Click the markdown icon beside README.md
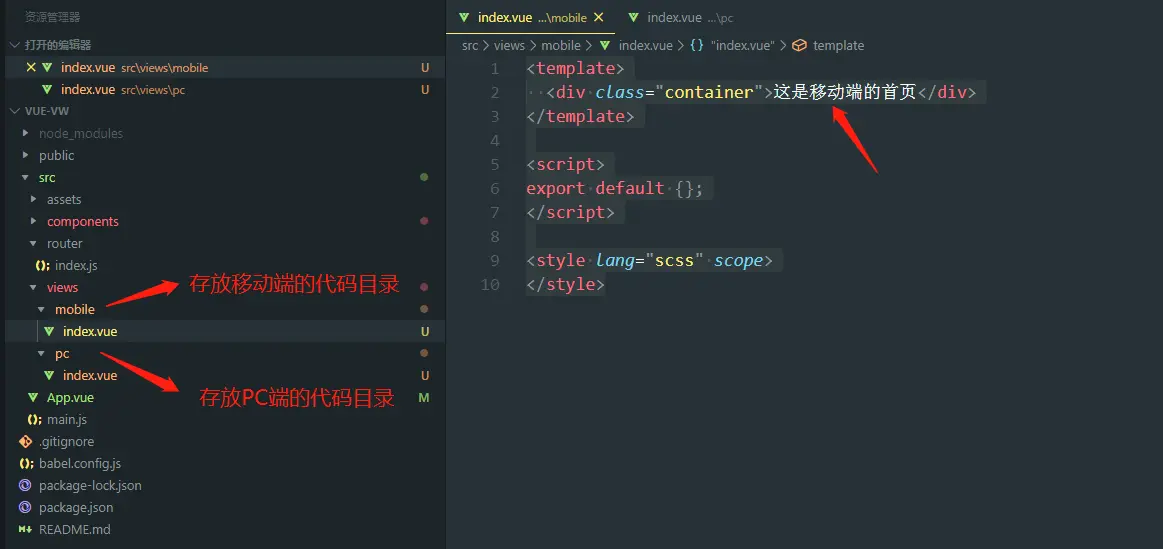This screenshot has width=1163, height=549. point(25,530)
